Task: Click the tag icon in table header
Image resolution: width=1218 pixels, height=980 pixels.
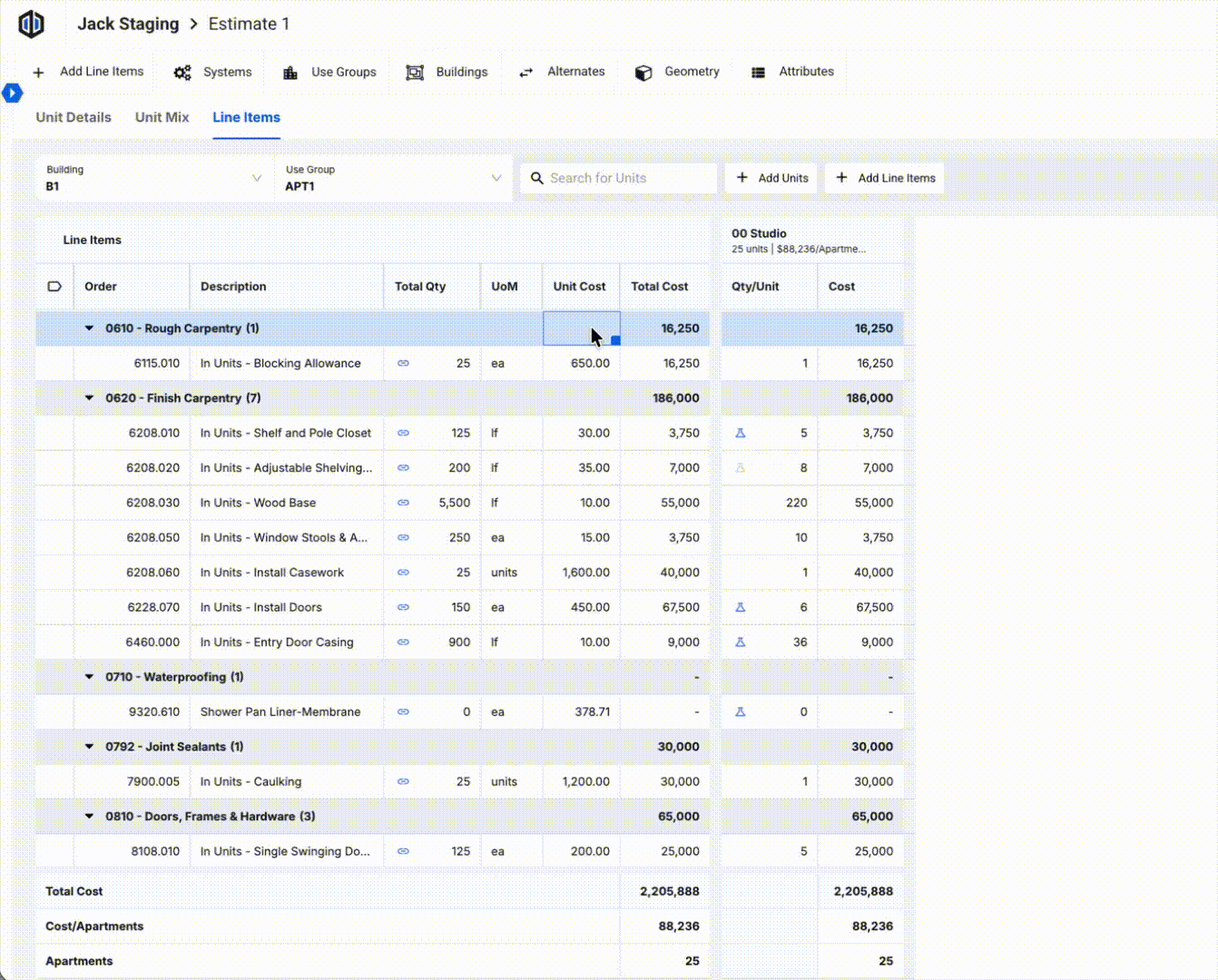Action: [54, 287]
